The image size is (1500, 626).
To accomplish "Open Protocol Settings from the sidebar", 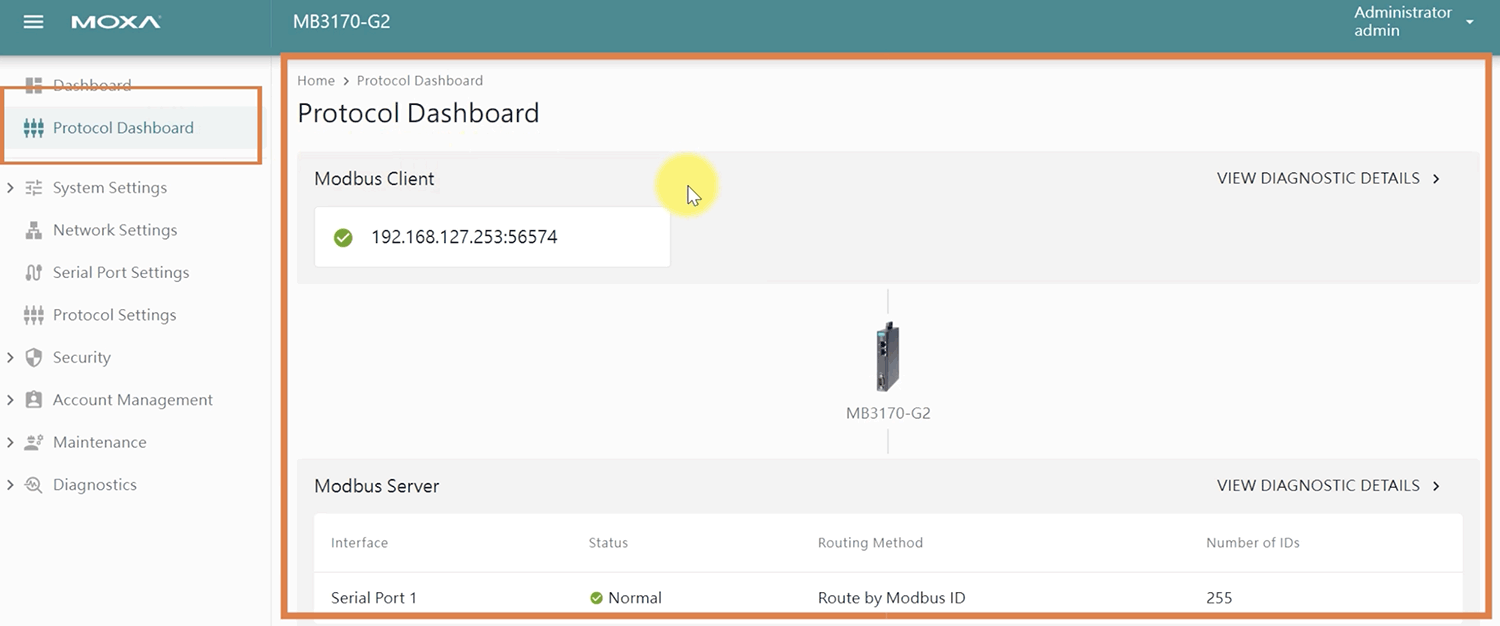I will point(114,315).
